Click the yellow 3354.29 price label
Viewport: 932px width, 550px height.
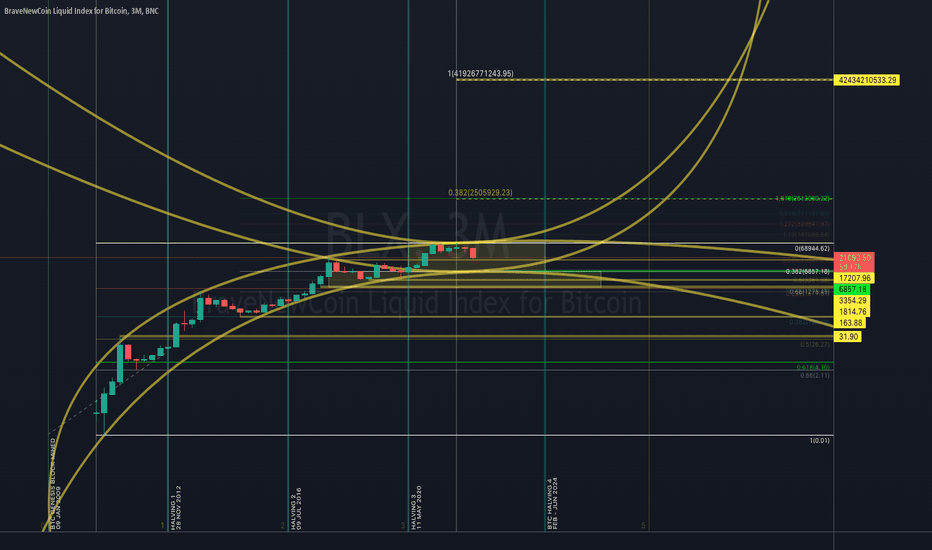coord(852,301)
